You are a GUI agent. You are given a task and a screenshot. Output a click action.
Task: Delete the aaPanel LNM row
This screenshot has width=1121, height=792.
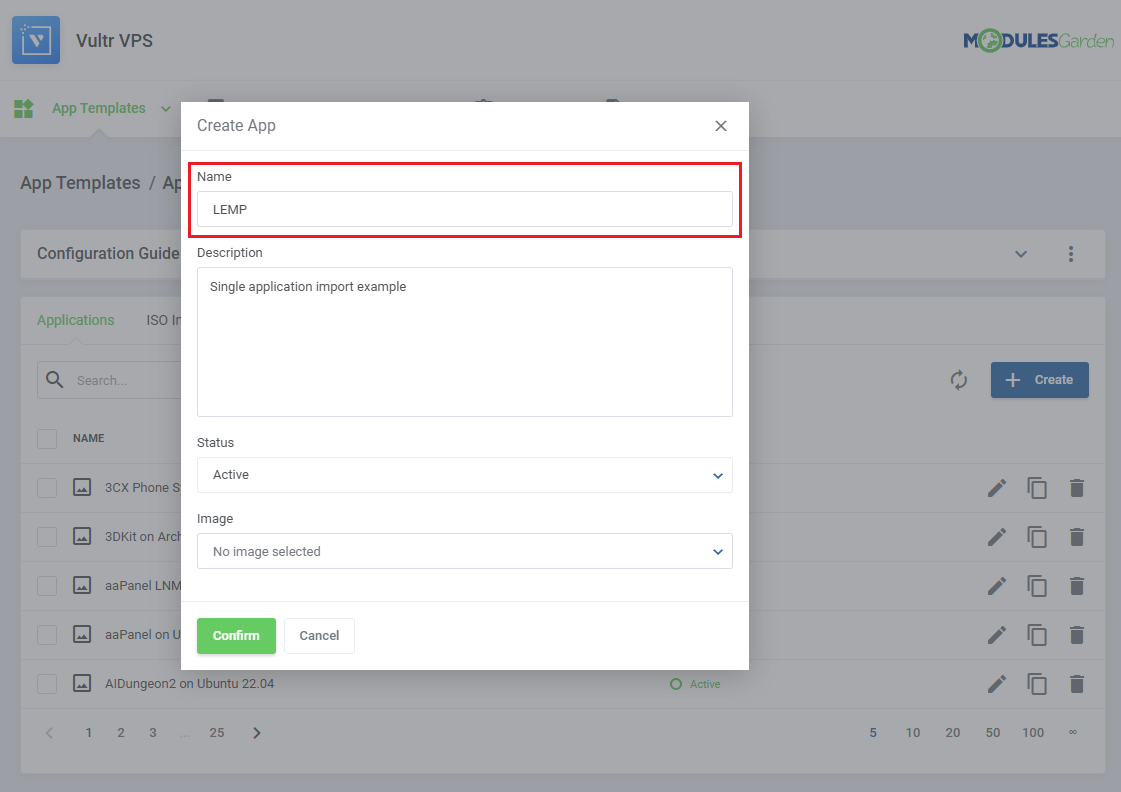[1077, 586]
